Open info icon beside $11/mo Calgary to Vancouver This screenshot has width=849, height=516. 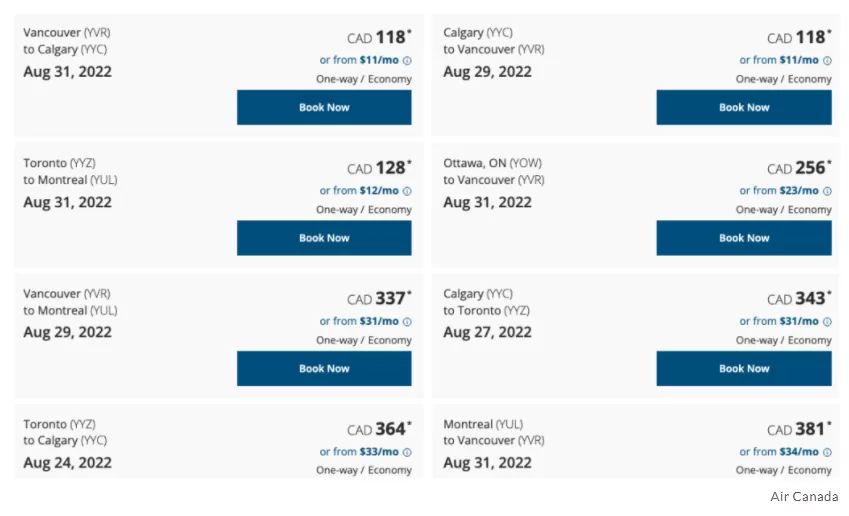(x=827, y=61)
